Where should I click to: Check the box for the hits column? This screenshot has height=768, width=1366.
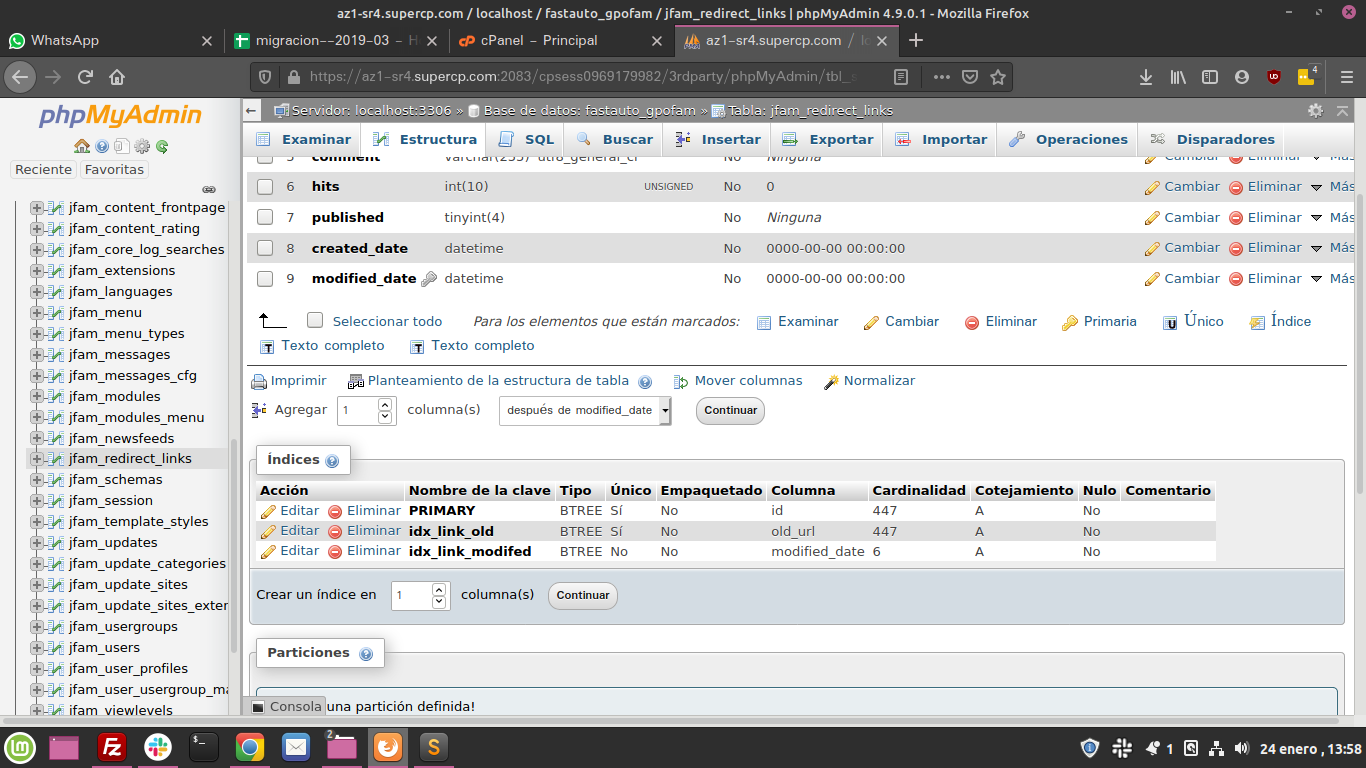265,187
